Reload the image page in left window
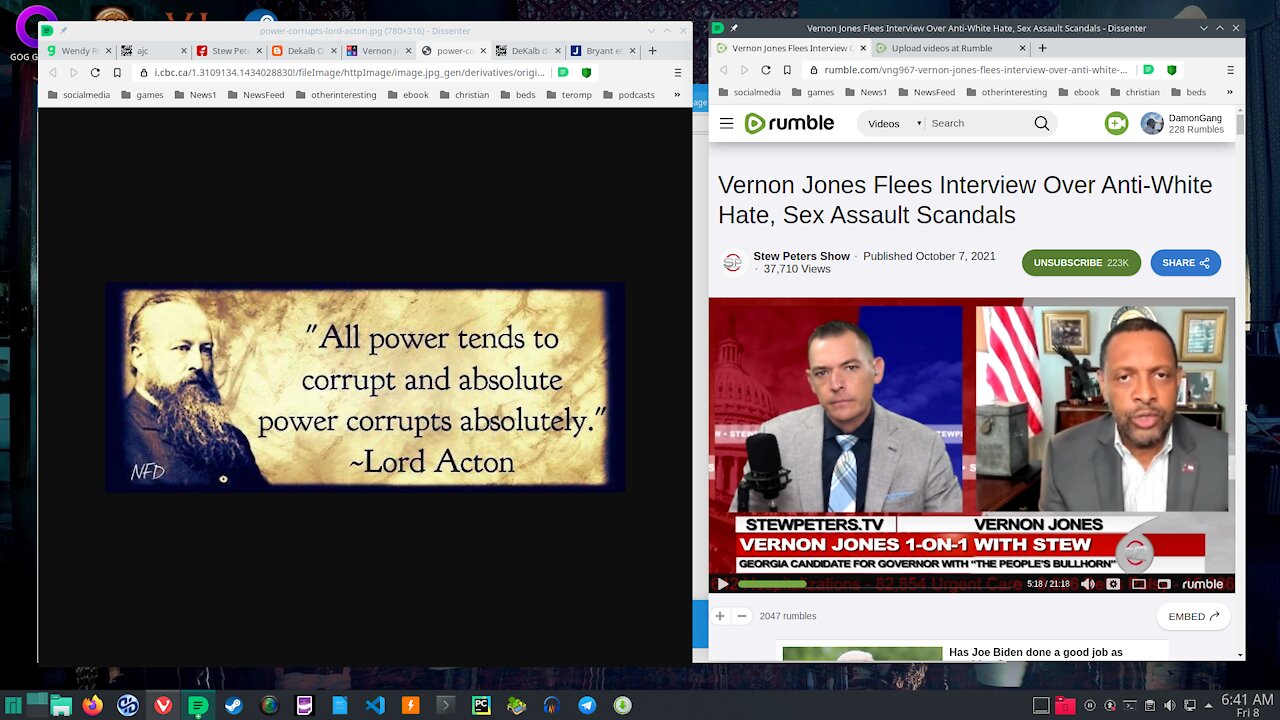This screenshot has height=720, width=1280. tap(95, 72)
